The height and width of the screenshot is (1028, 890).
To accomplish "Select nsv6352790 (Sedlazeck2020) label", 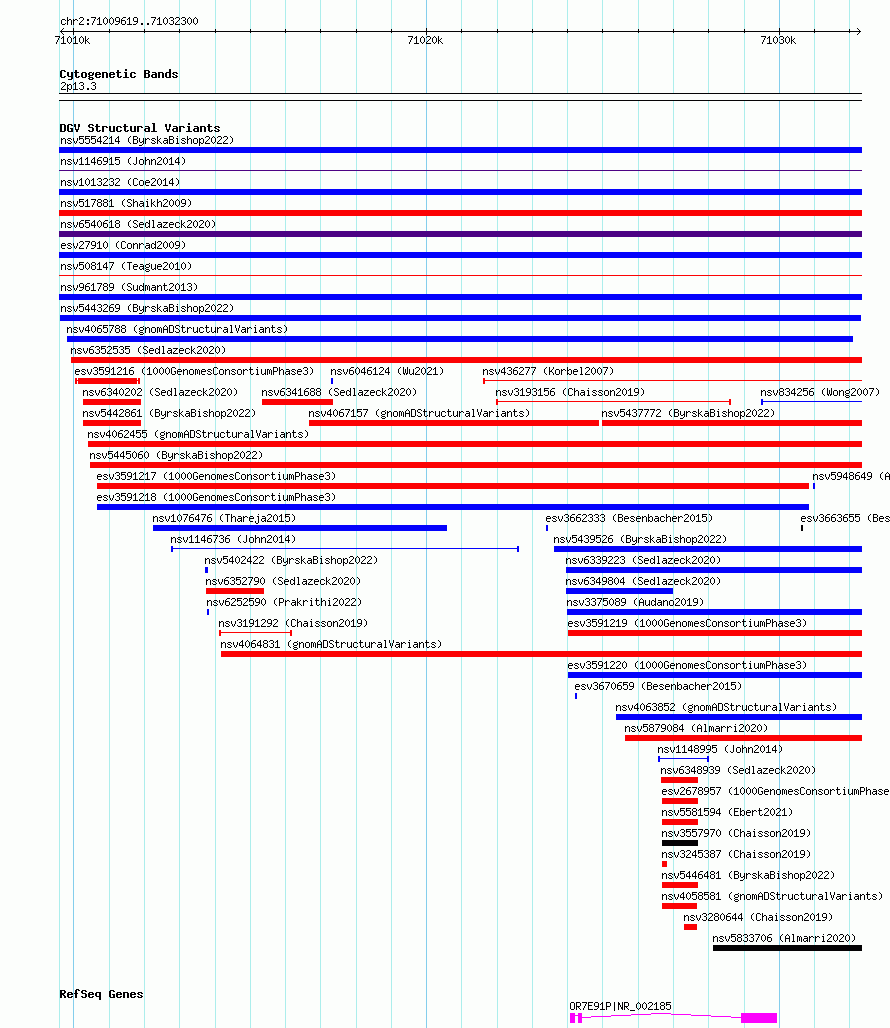I will click(283, 581).
